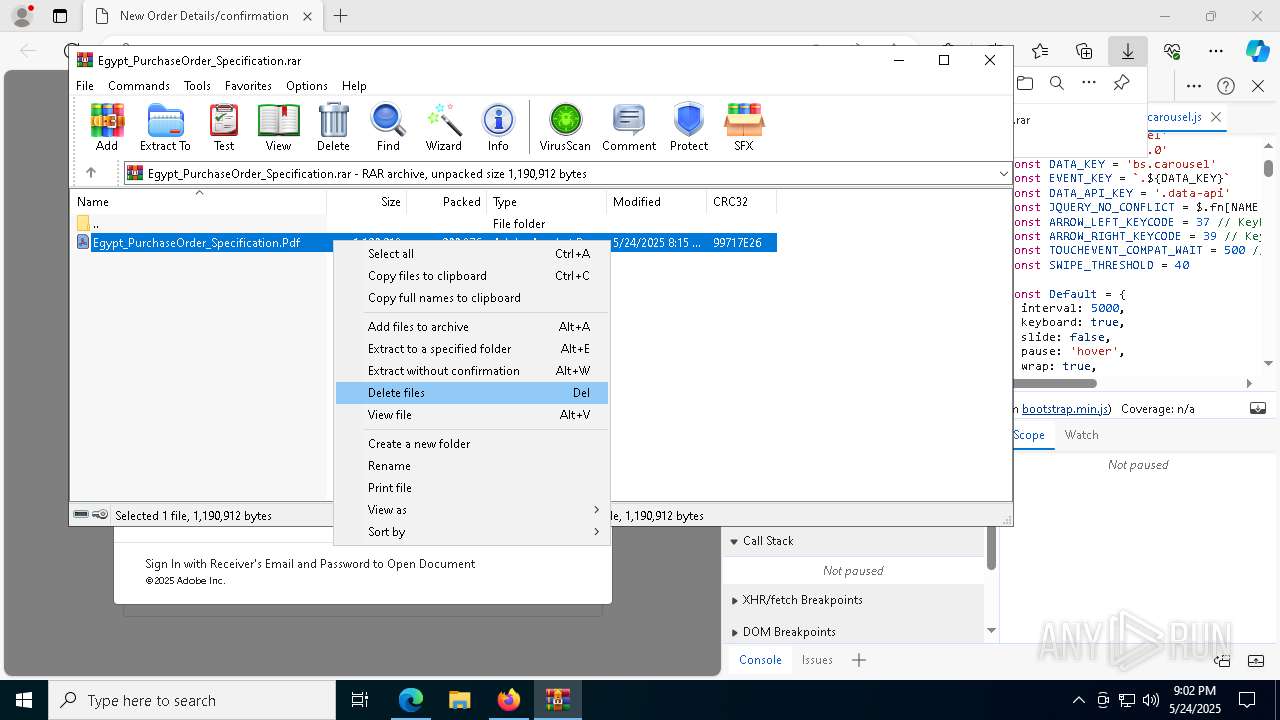Open the Tools menu

(197, 86)
